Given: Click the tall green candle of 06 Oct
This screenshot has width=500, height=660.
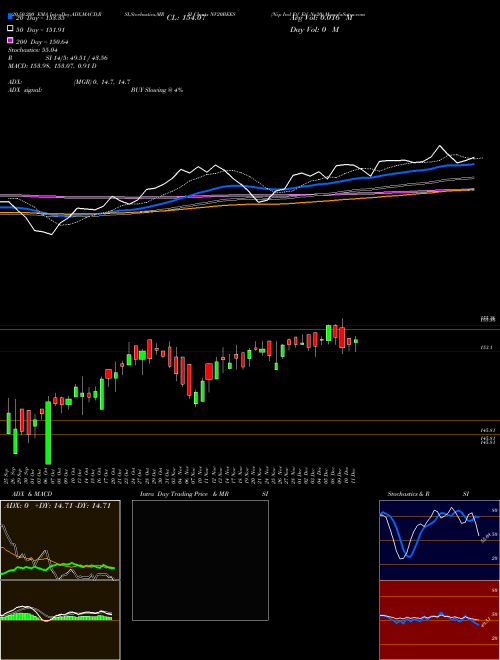Looking at the screenshot, I should [48, 433].
